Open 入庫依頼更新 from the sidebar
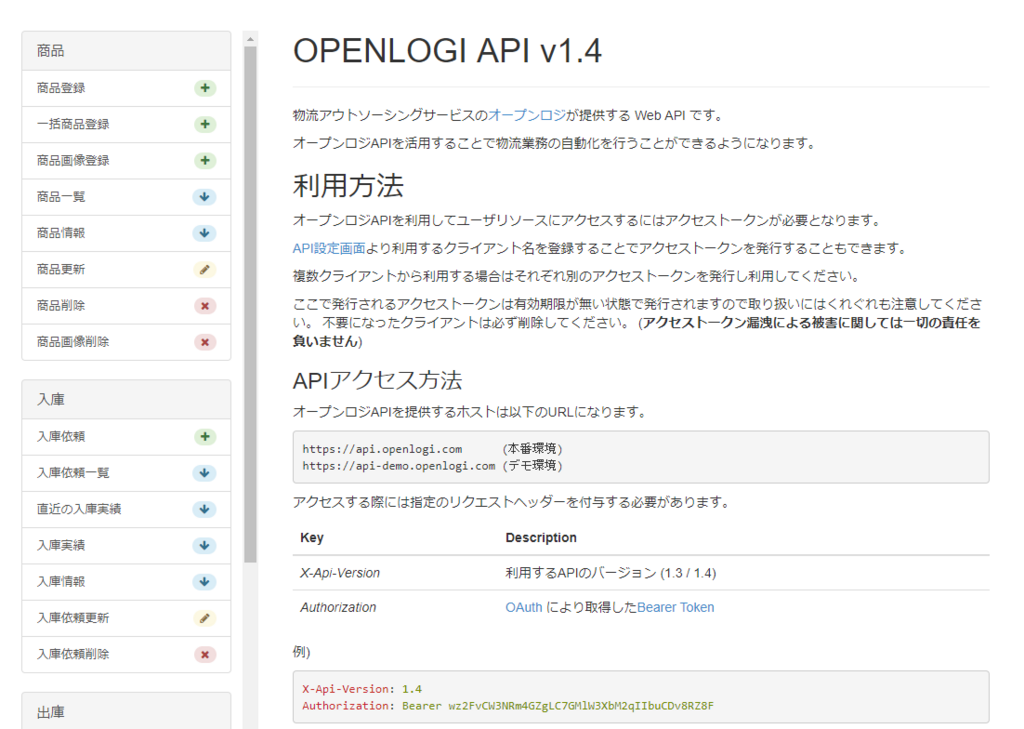 tap(126, 618)
